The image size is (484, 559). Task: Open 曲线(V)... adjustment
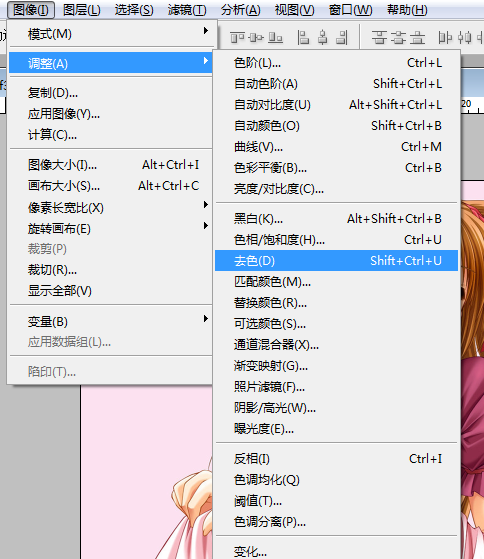(x=336, y=147)
